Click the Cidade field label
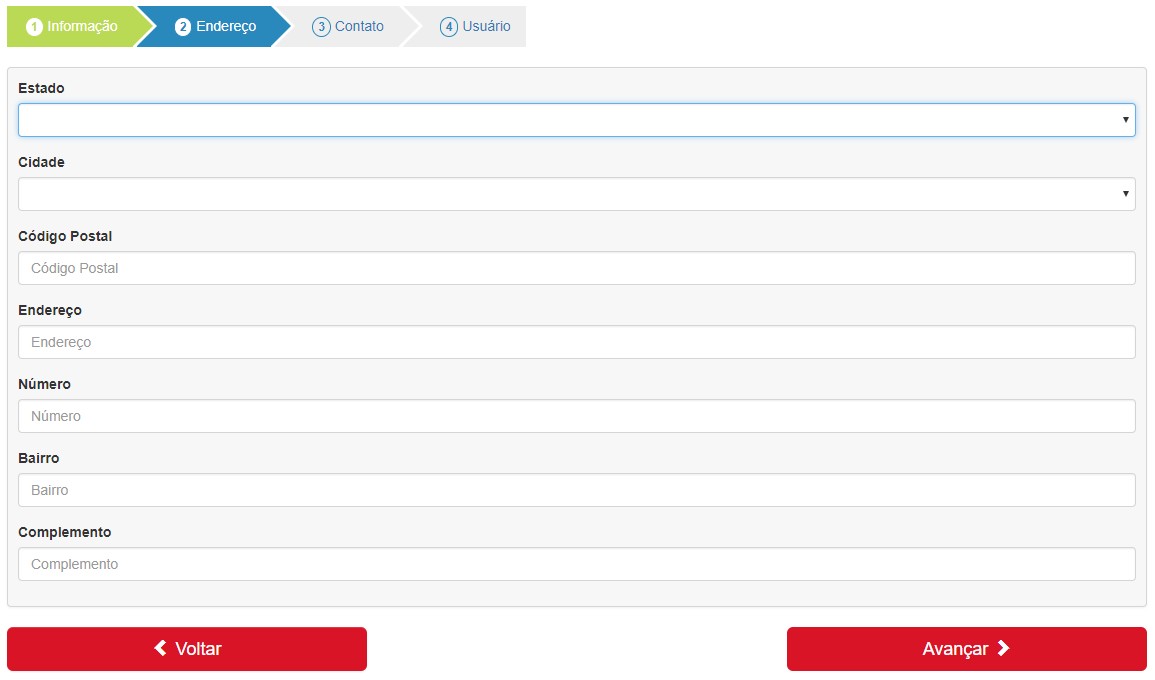1155x680 pixels. 41,162
